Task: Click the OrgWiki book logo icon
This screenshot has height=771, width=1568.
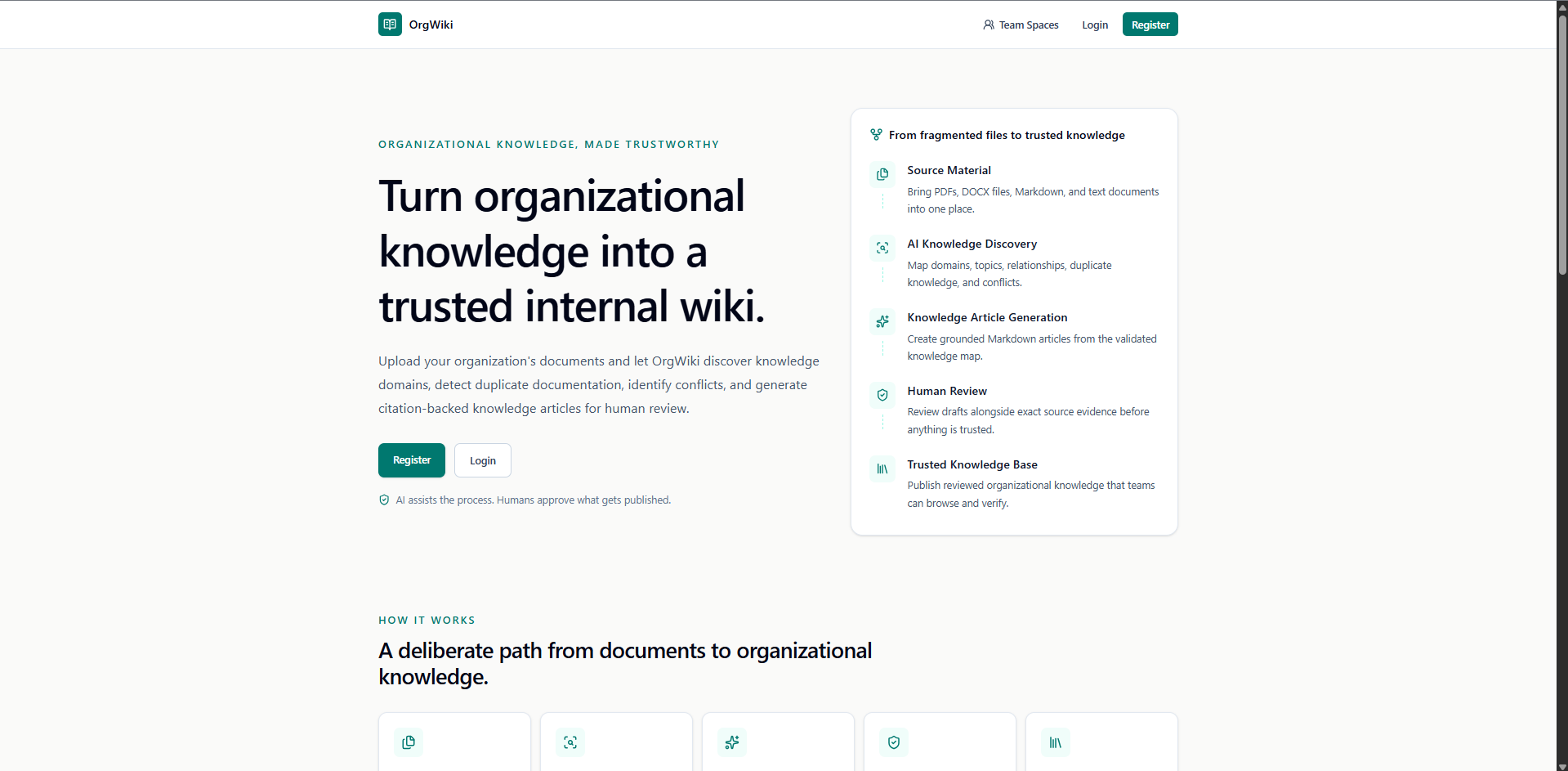Action: tap(390, 25)
